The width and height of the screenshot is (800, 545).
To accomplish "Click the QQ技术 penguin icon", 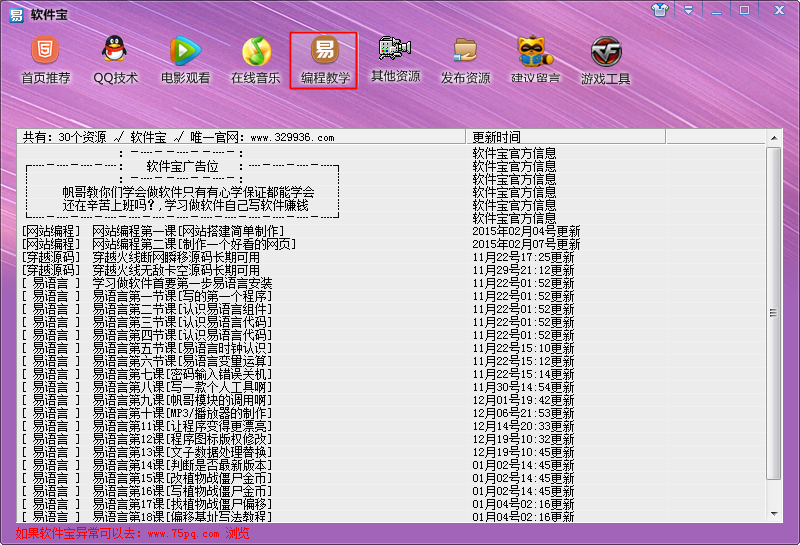I will point(116,59).
